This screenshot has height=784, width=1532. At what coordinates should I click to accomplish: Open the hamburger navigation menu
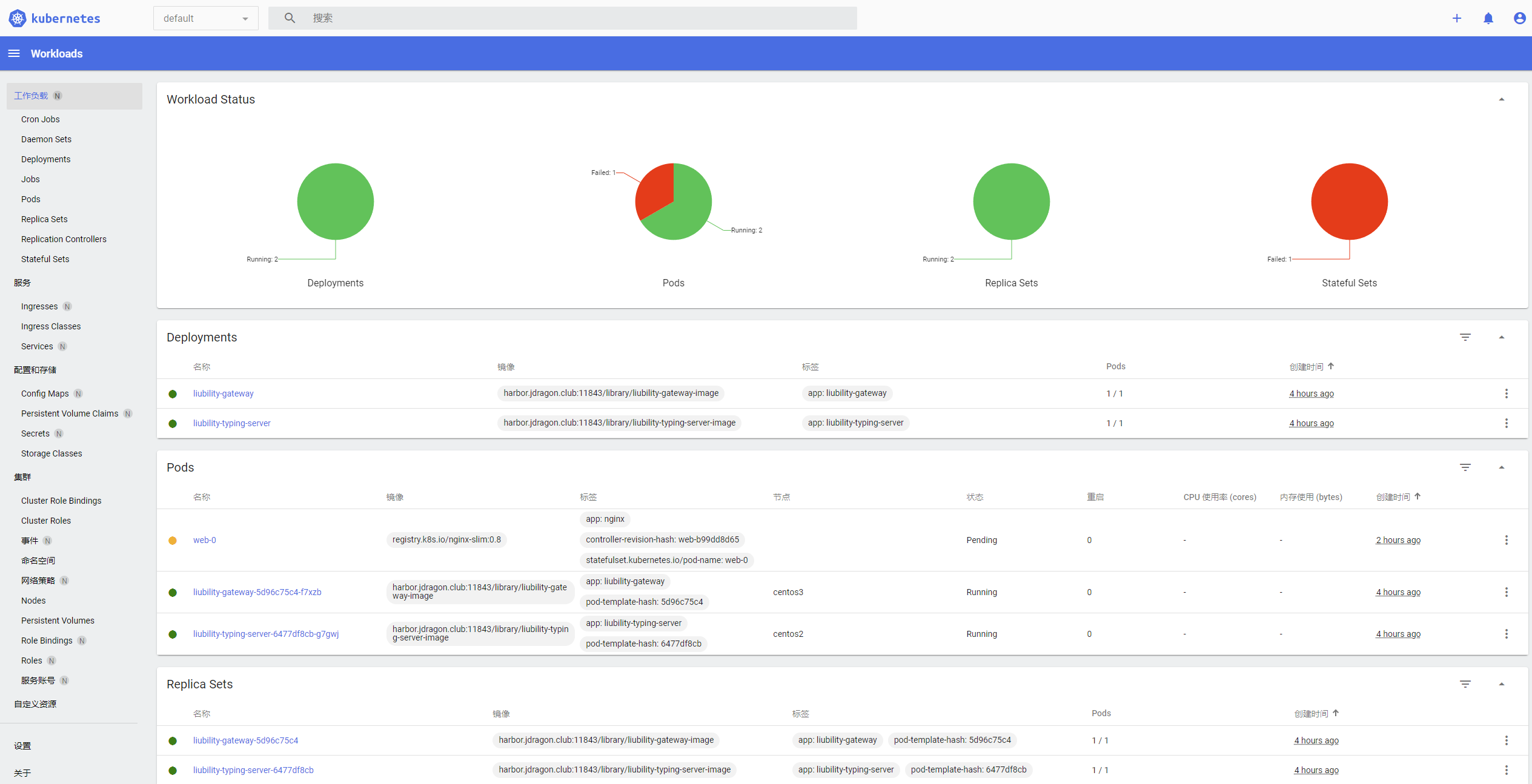(14, 53)
